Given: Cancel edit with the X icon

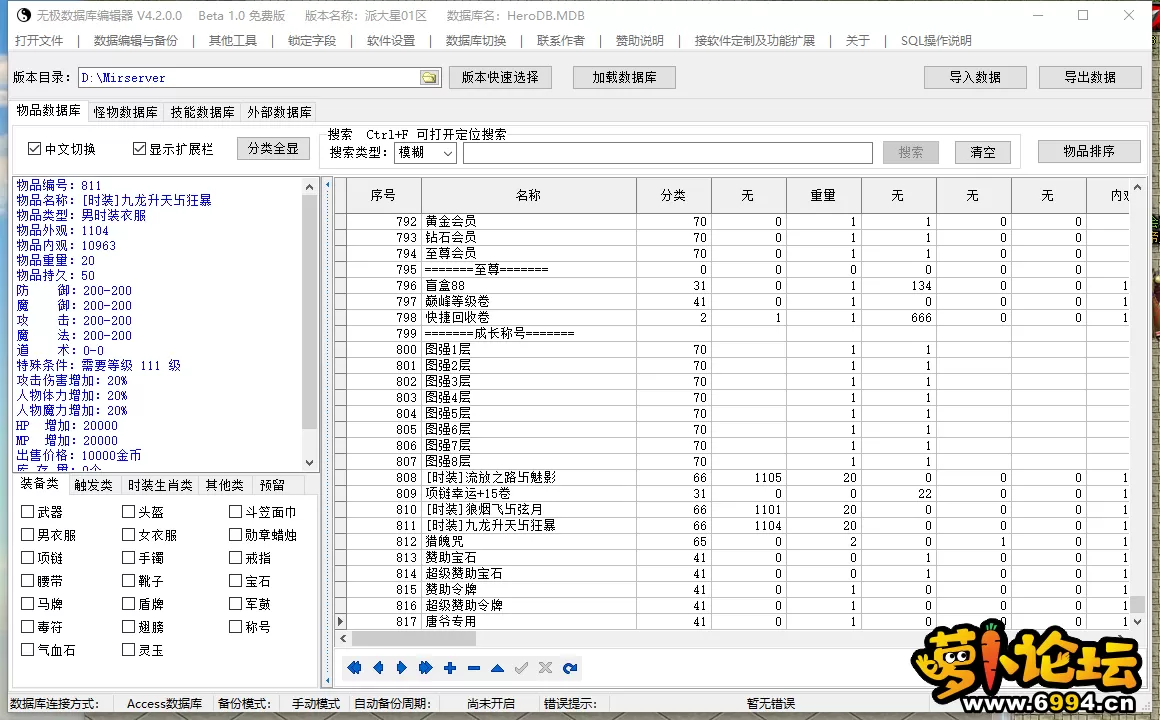Looking at the screenshot, I should (x=545, y=668).
